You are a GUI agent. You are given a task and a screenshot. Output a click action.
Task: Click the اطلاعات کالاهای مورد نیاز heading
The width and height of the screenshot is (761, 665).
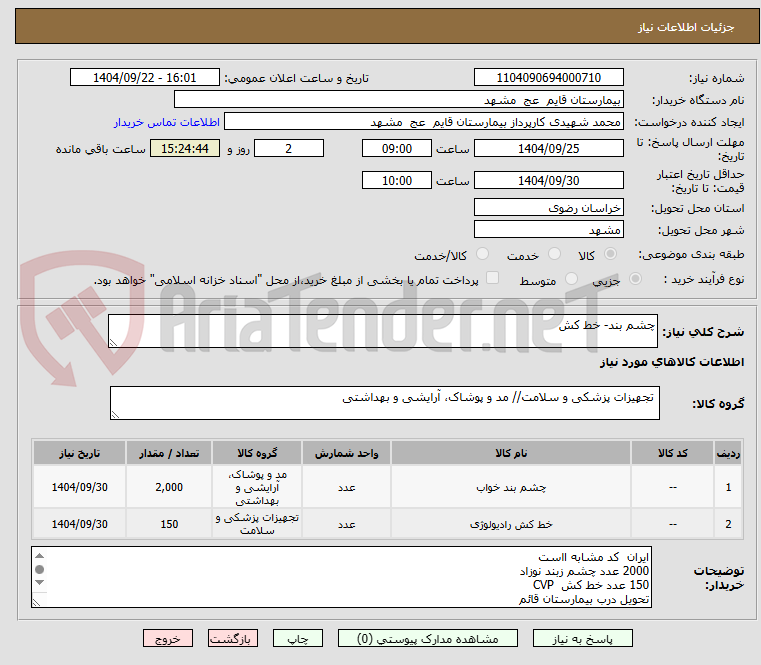(672, 362)
